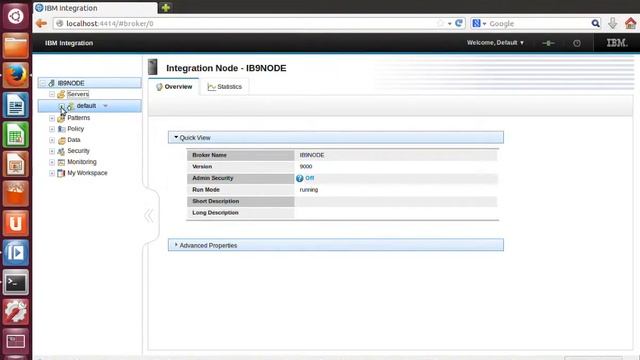Click the IBM logo in header

click(x=617, y=43)
